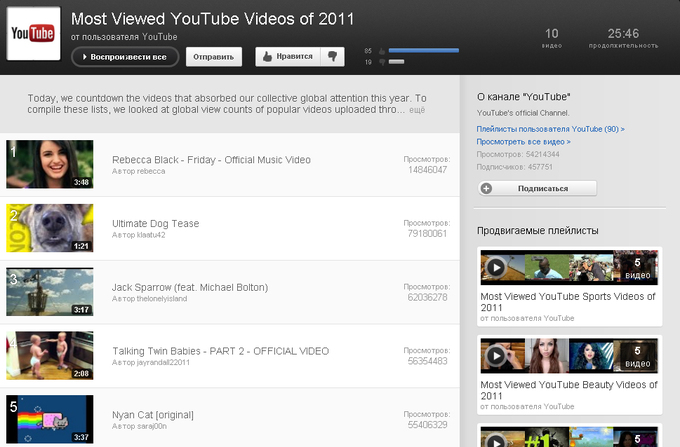Click the Ultimate Dog Tease title
This screenshot has height=447, width=680.
coord(156,223)
